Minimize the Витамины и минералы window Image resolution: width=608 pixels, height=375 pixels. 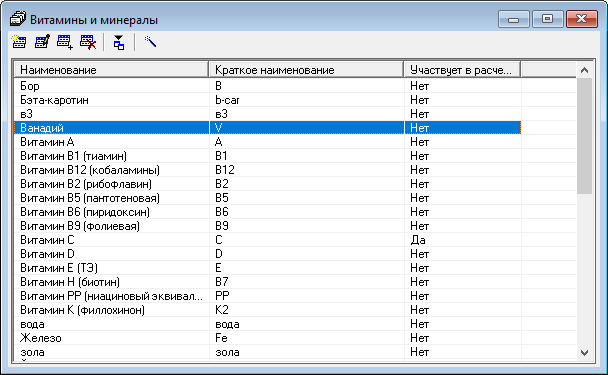[x=513, y=19]
